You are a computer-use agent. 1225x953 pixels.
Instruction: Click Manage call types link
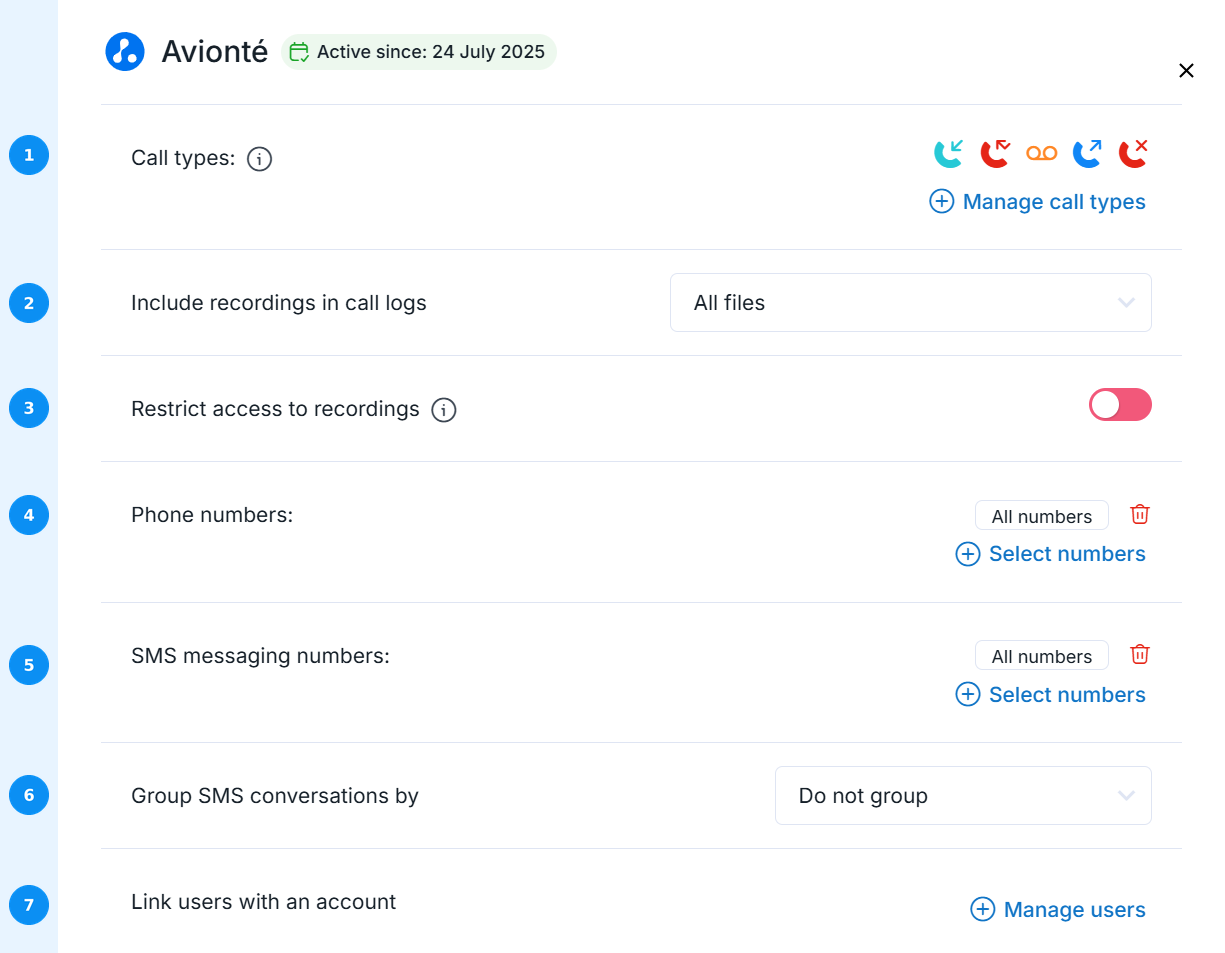pos(1038,202)
